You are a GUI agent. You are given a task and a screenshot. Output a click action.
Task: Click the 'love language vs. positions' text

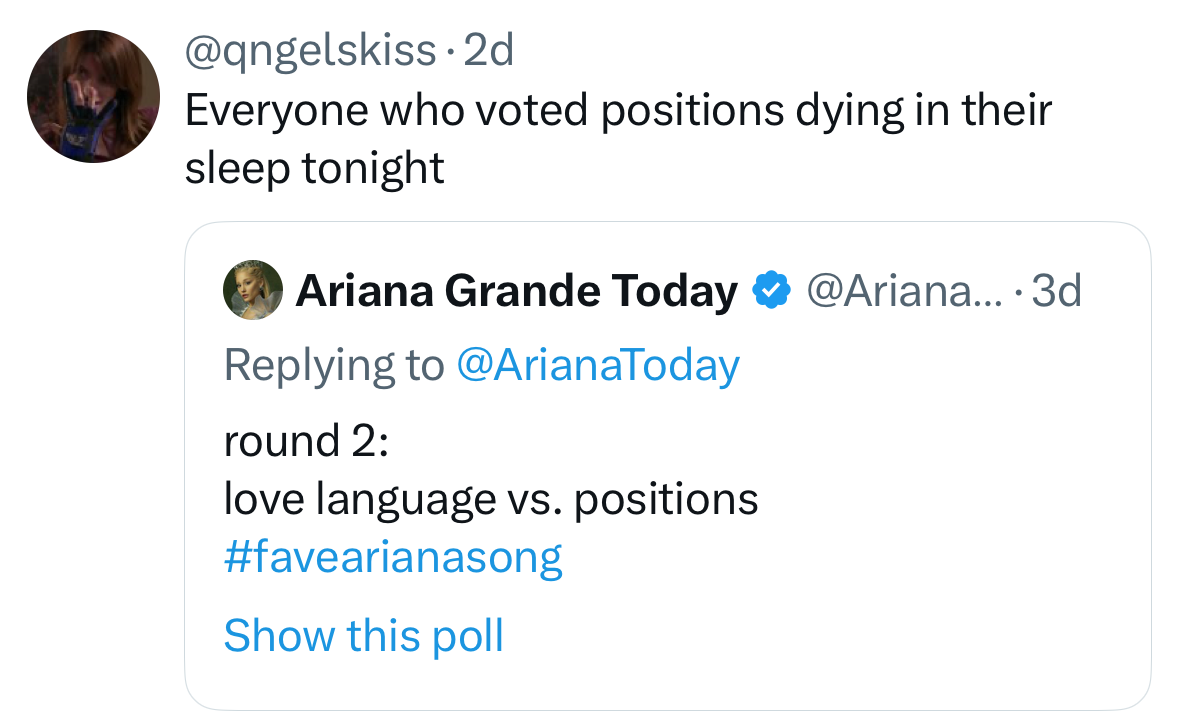click(x=491, y=499)
